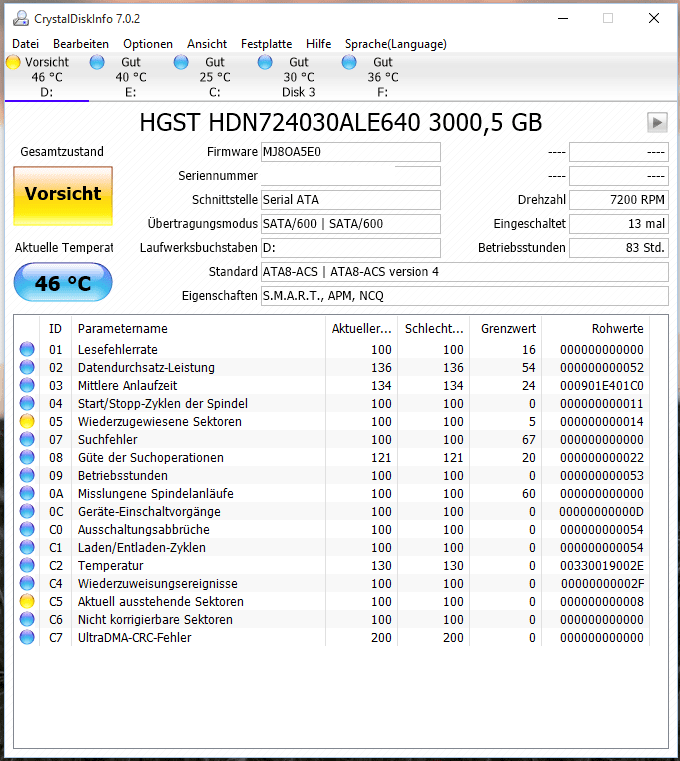
Task: Click the Übertragungsmodus SATA/600 field
Action: 351,224
